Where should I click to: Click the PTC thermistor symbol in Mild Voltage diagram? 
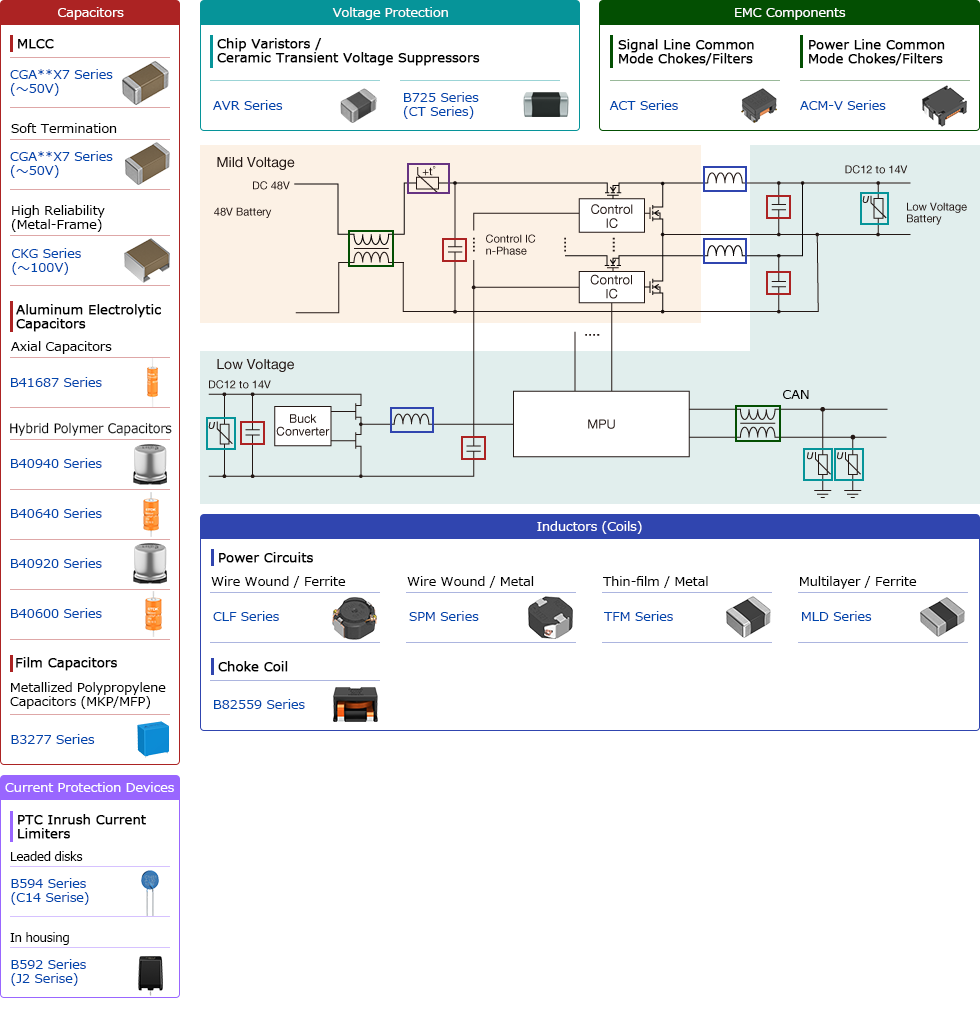[428, 179]
